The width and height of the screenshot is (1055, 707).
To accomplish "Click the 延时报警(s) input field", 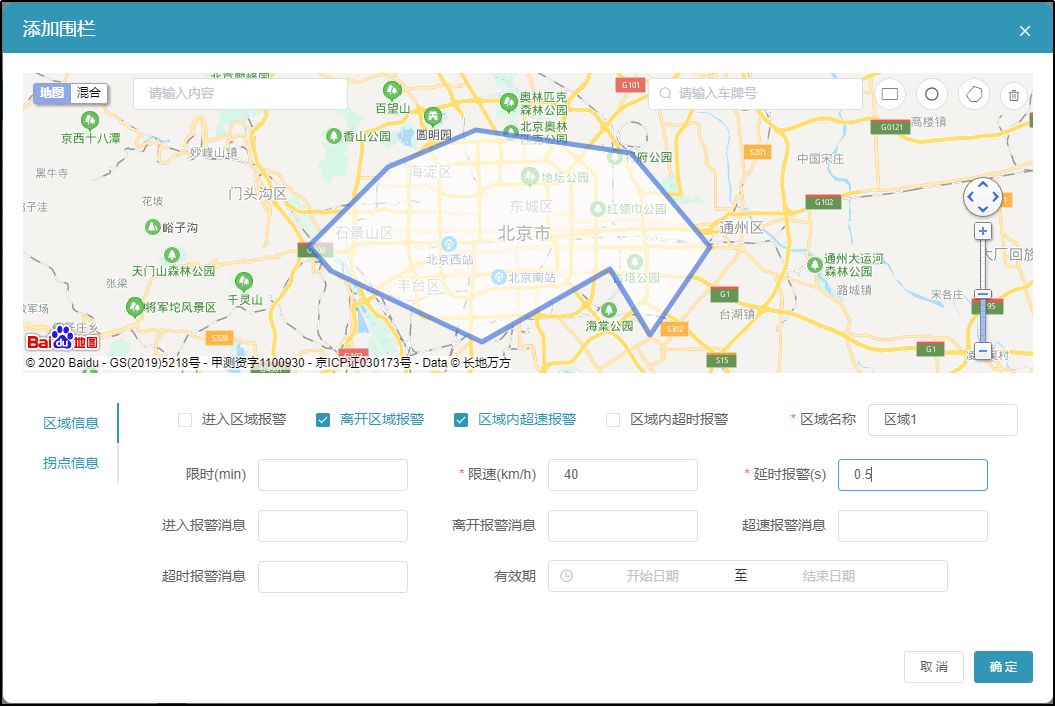I will click(912, 475).
